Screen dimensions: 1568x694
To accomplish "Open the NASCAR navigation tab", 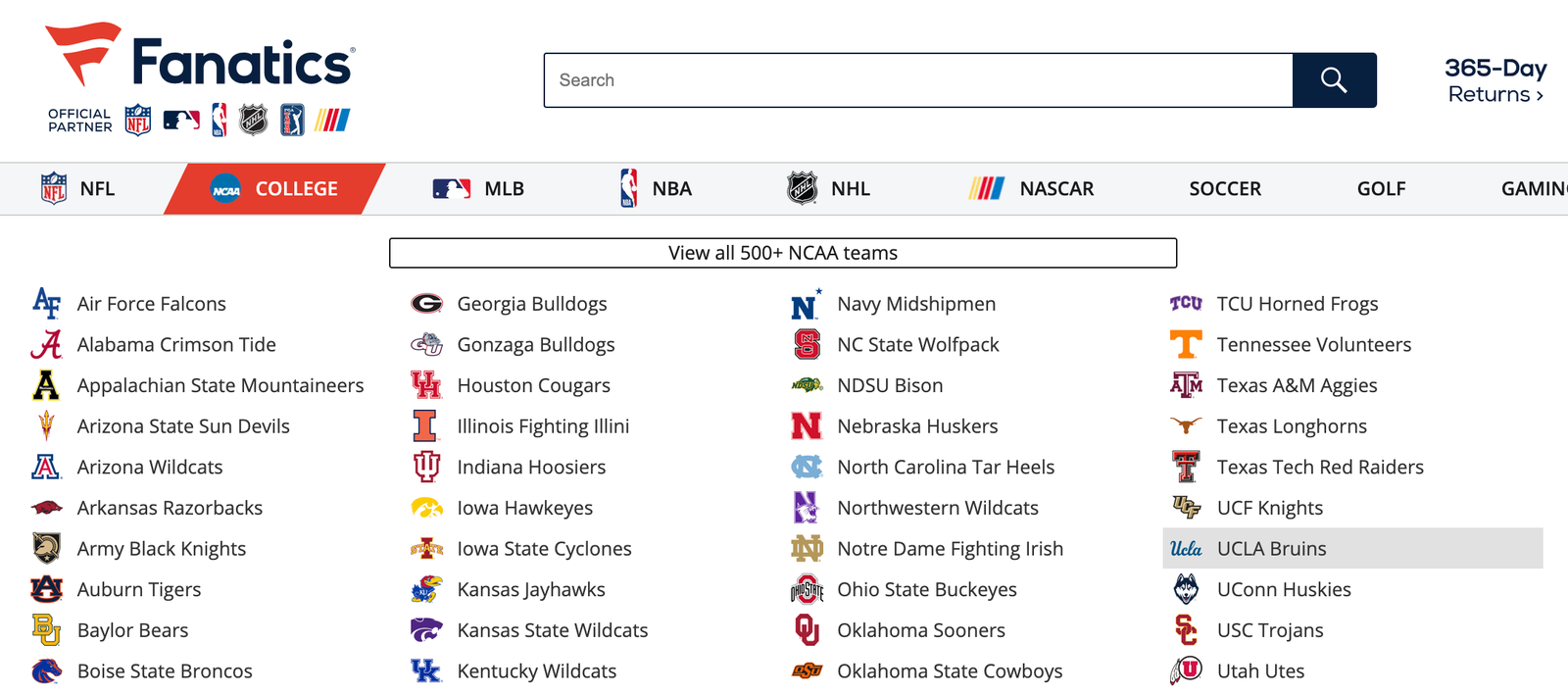I will click(x=1031, y=189).
